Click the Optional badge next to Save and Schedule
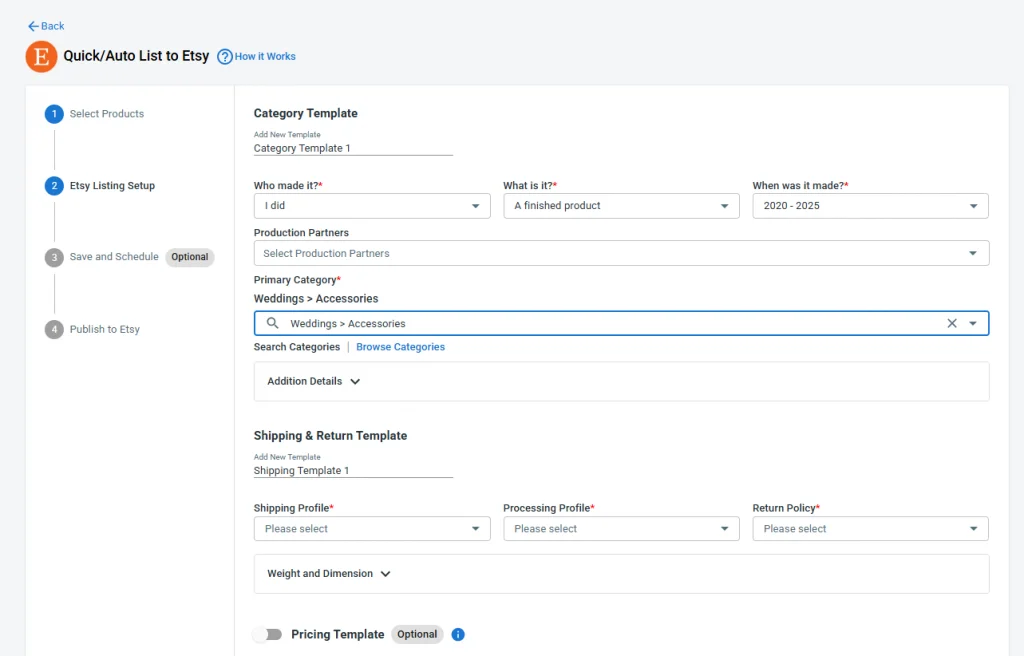 [189, 257]
